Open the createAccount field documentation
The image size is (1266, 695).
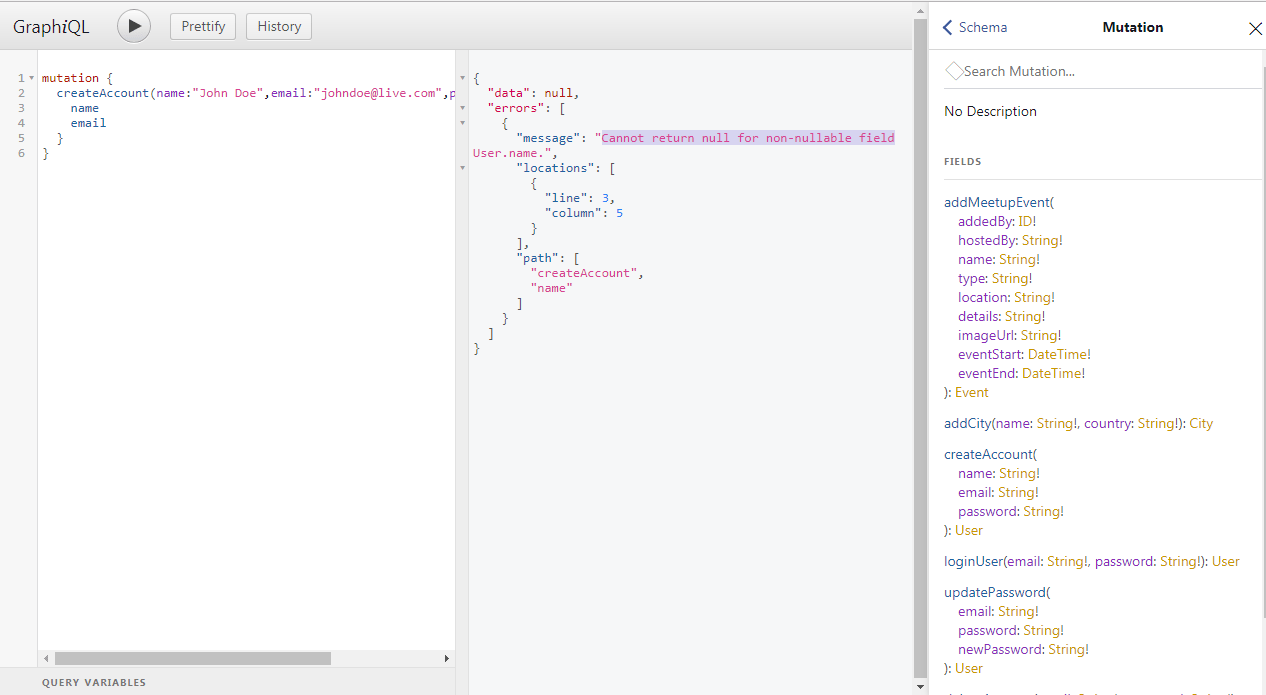tap(988, 454)
